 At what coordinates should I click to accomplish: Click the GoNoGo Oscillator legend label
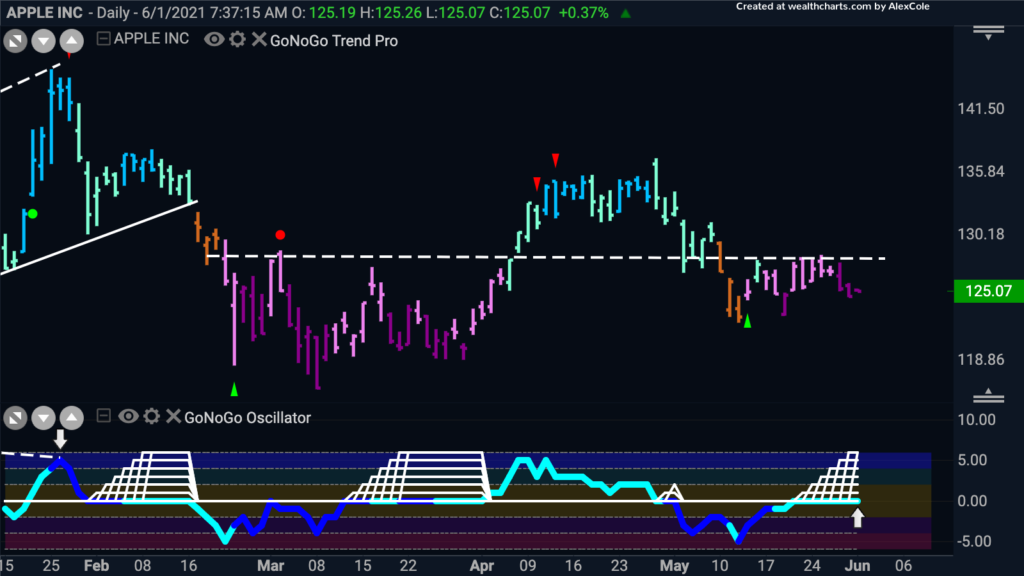(248, 418)
